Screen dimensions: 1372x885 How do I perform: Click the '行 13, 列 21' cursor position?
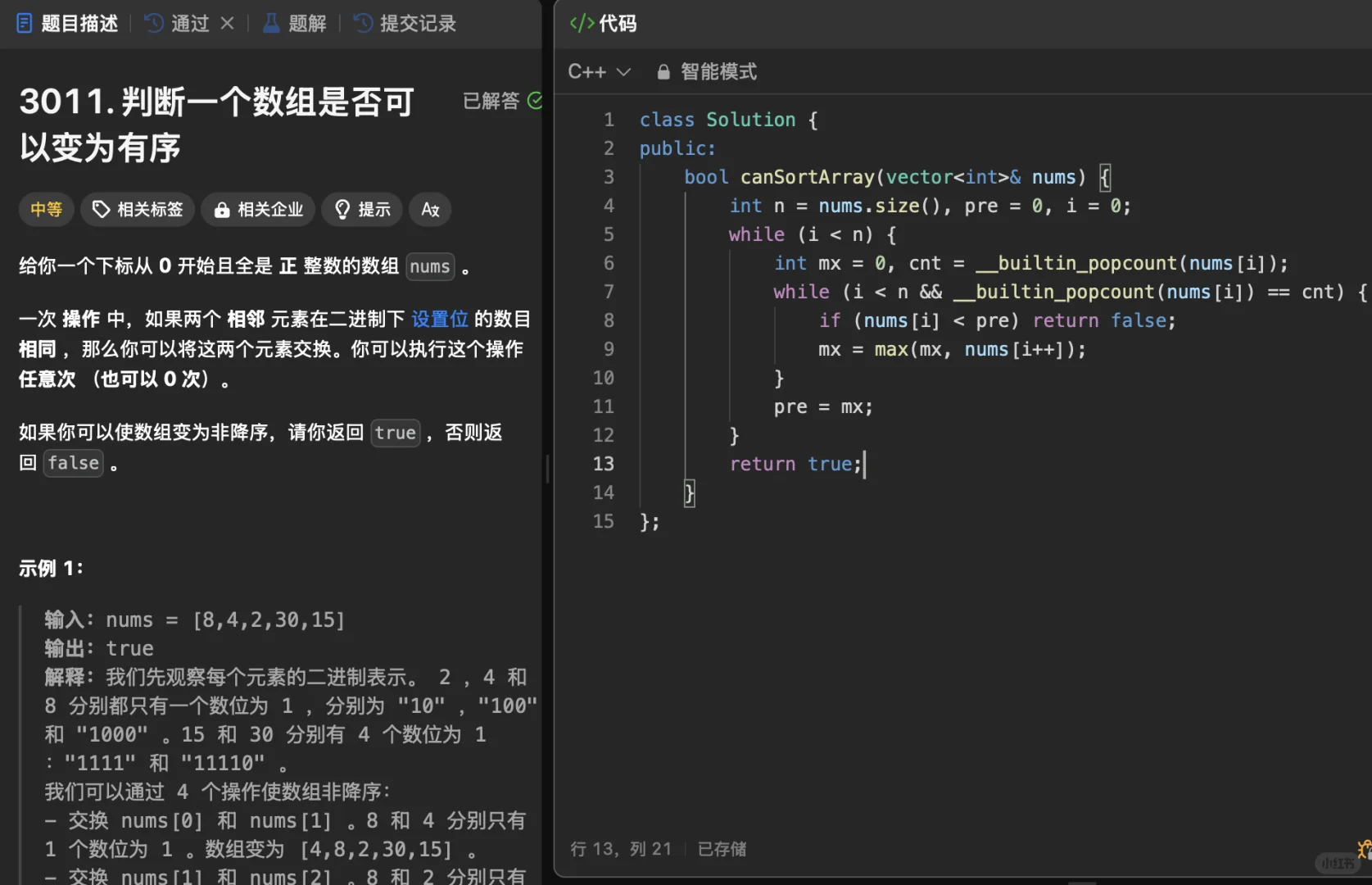point(620,849)
